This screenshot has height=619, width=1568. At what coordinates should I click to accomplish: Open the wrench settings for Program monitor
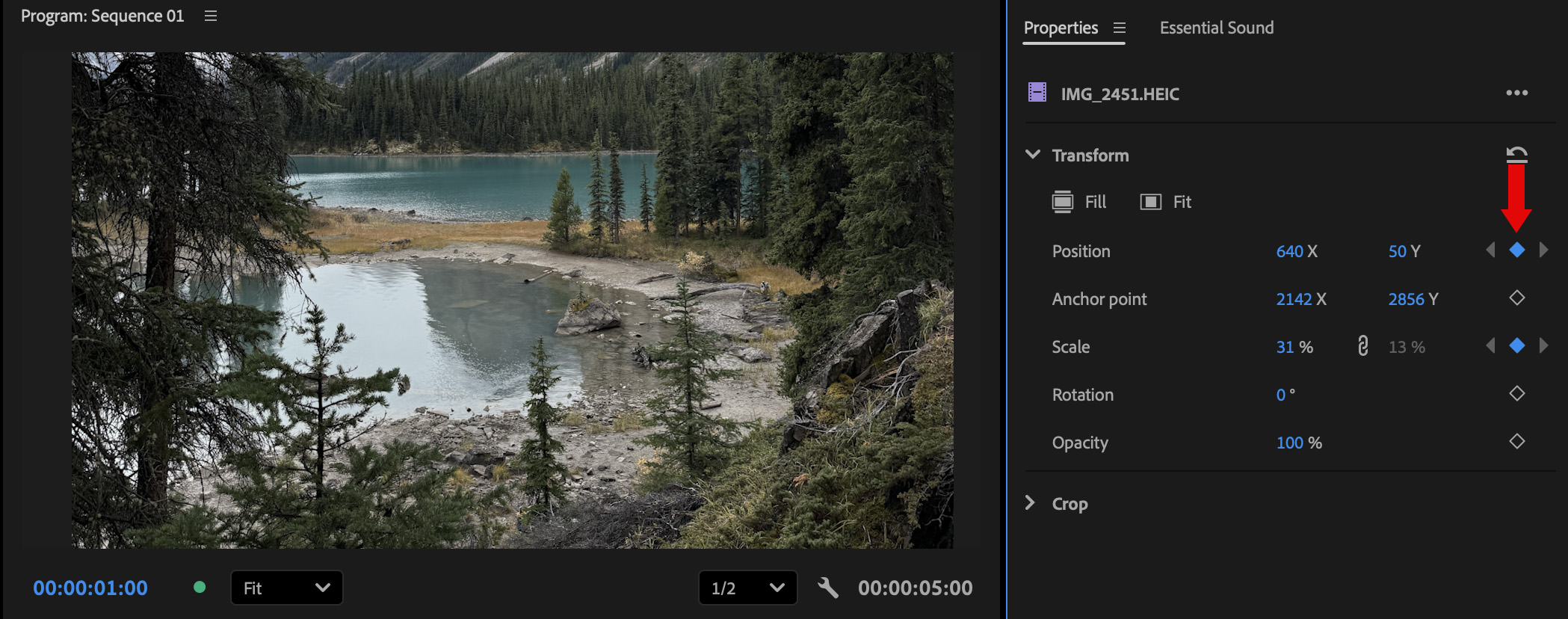coord(827,588)
